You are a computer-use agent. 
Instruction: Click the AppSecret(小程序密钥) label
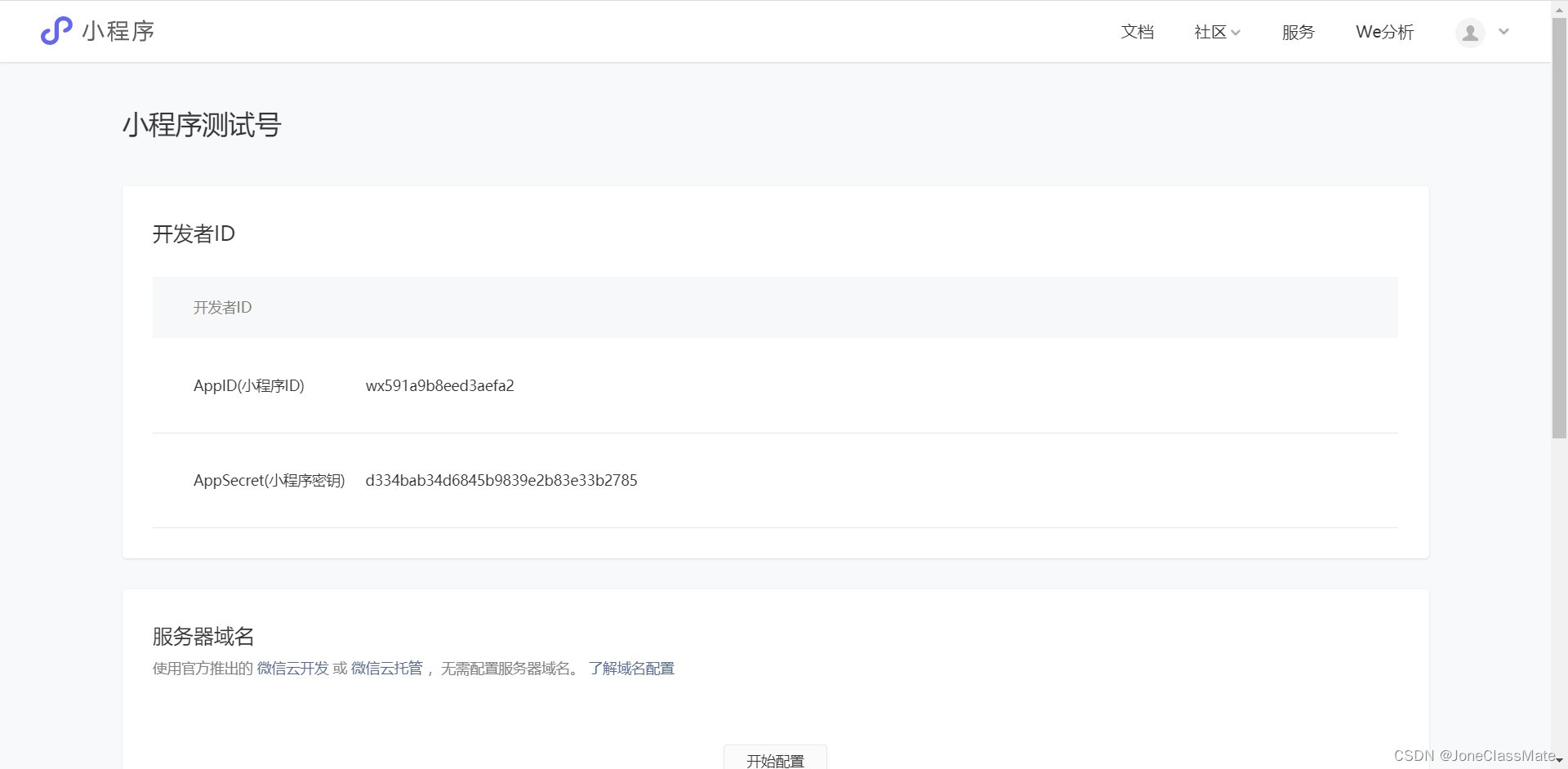269,481
